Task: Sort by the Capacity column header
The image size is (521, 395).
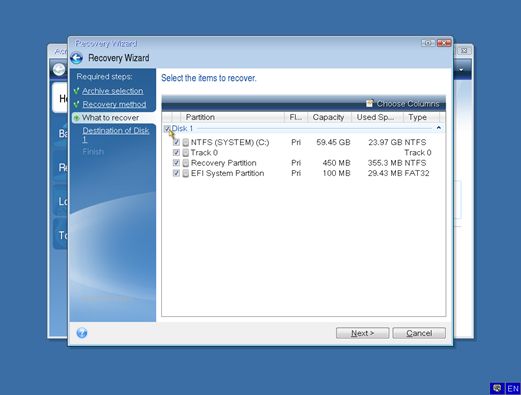Action: tap(329, 117)
